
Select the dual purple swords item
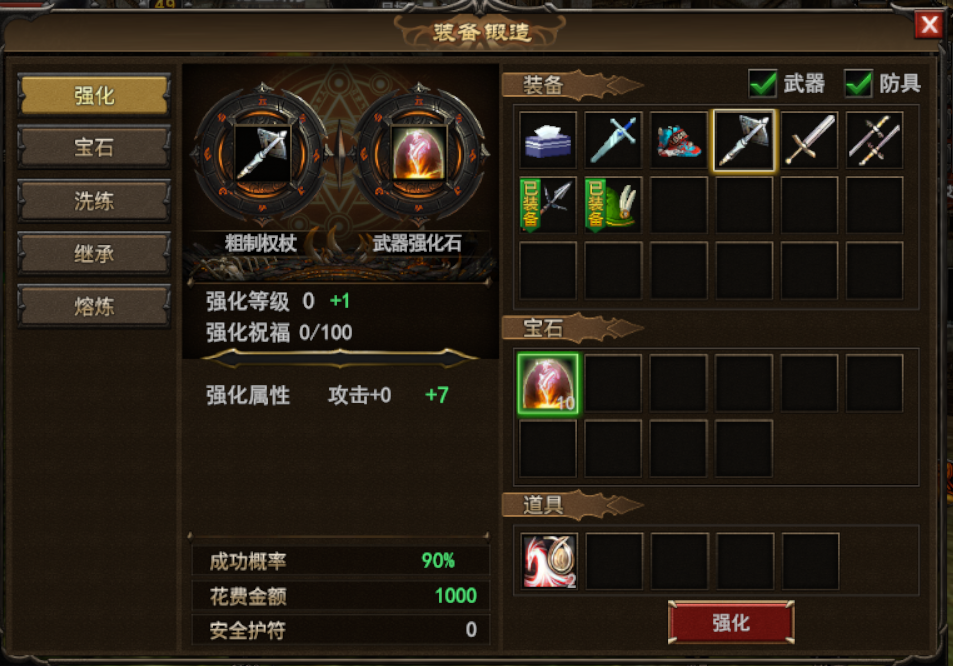(874, 140)
